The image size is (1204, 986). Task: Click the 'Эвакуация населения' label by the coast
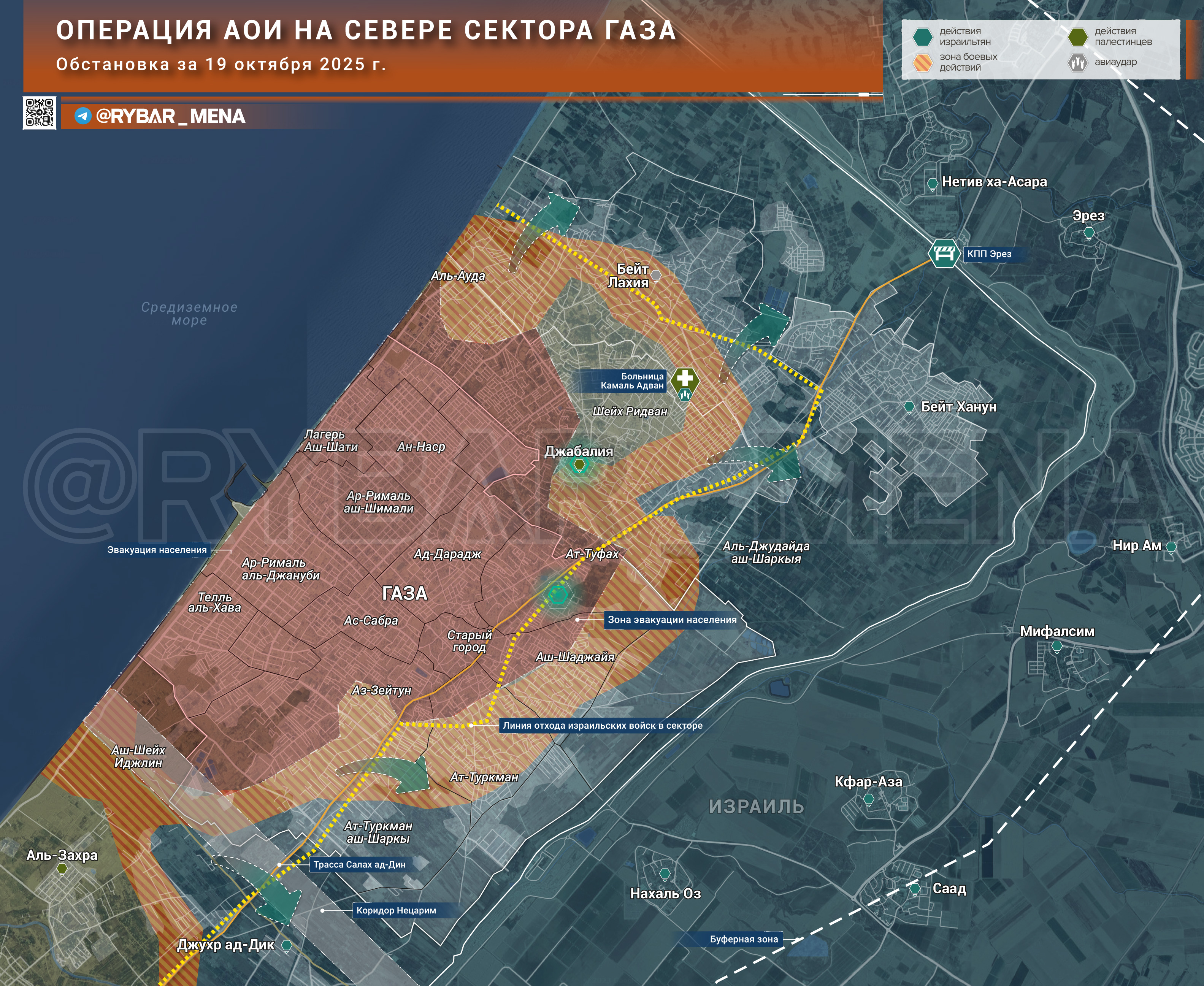point(157,550)
